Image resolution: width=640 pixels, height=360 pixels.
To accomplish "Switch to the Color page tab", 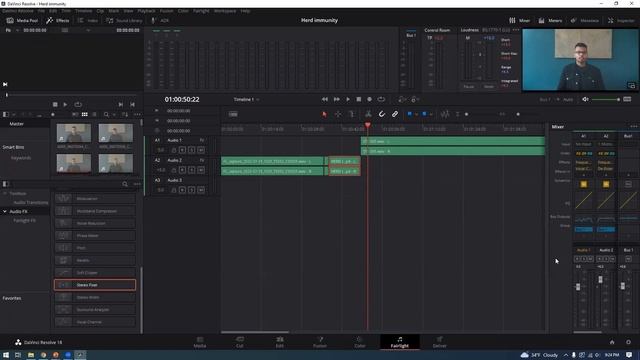I will click(x=360, y=342).
